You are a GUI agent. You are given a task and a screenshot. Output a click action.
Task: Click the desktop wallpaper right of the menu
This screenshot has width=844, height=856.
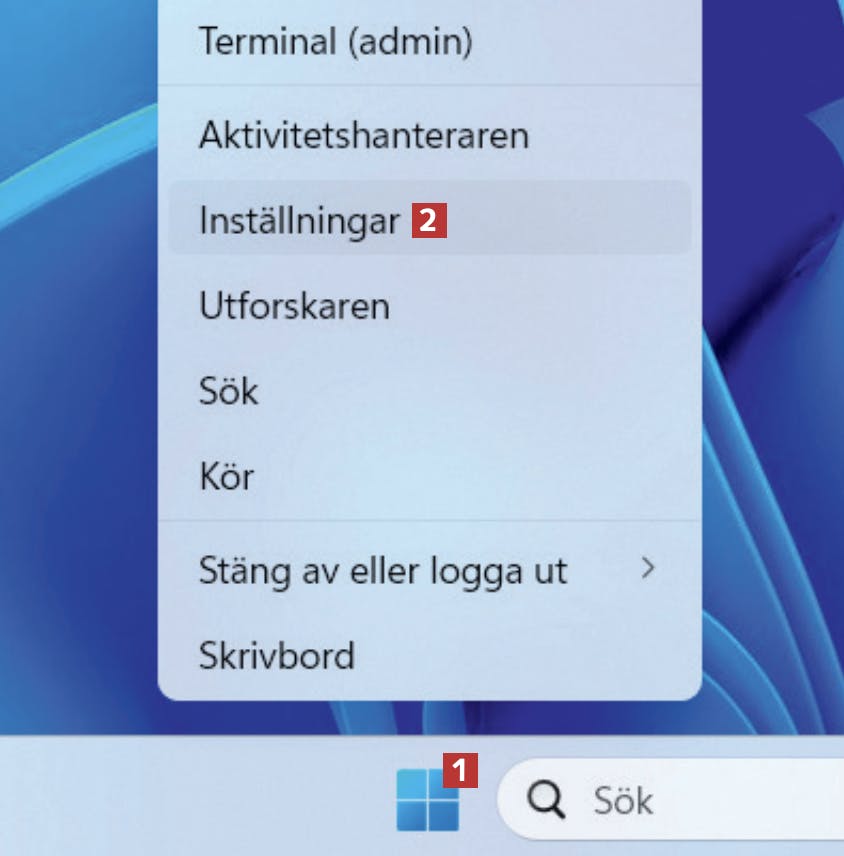(773, 382)
